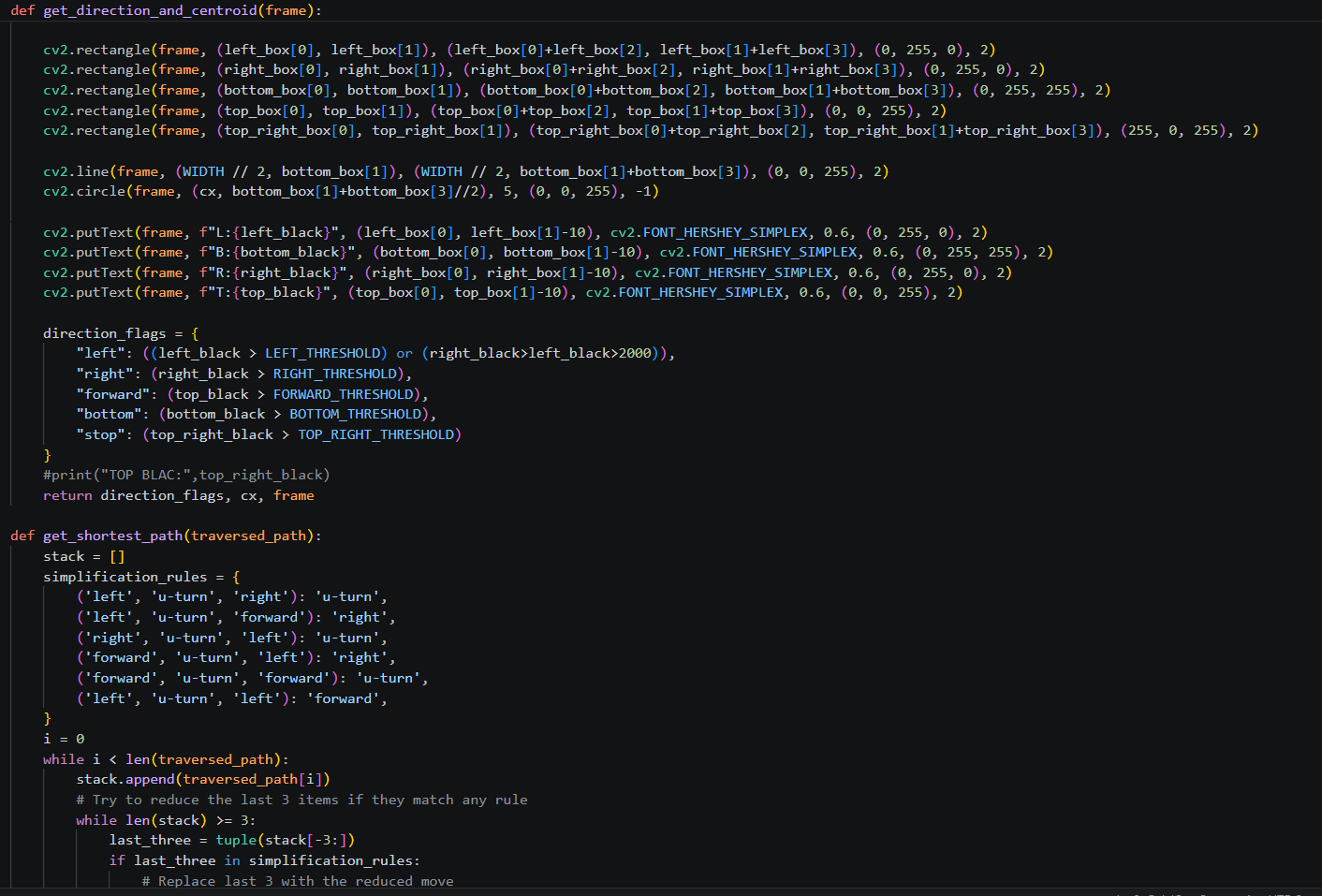Viewport: 1322px width, 896px height.
Task: Click the line 'stack = []'
Action: tap(83, 556)
